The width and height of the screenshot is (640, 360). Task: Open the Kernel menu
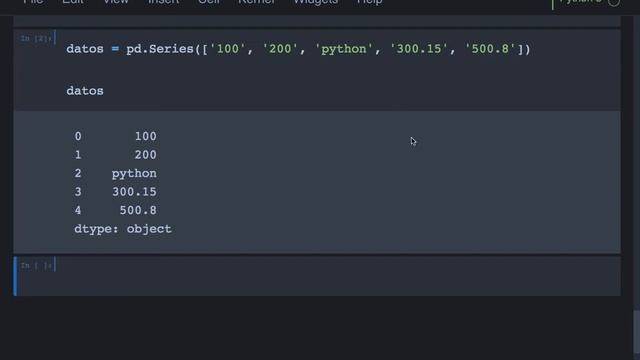pos(256,2)
